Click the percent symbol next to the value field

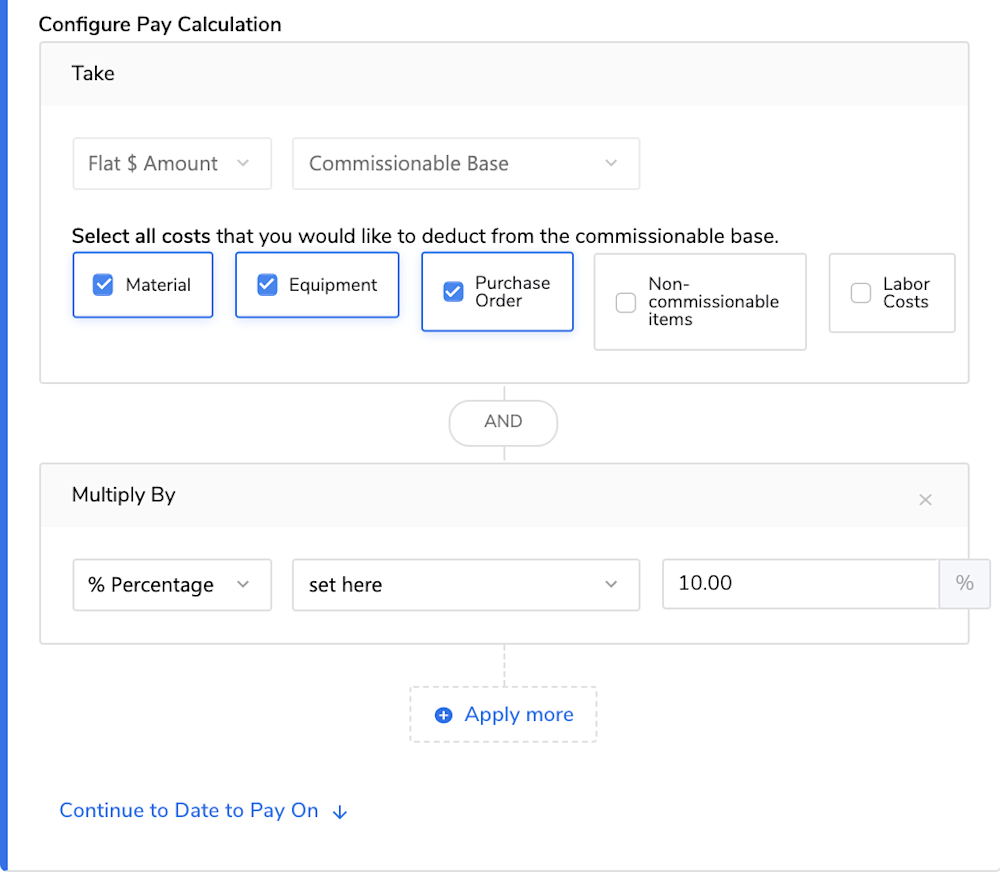pyautogui.click(x=964, y=584)
